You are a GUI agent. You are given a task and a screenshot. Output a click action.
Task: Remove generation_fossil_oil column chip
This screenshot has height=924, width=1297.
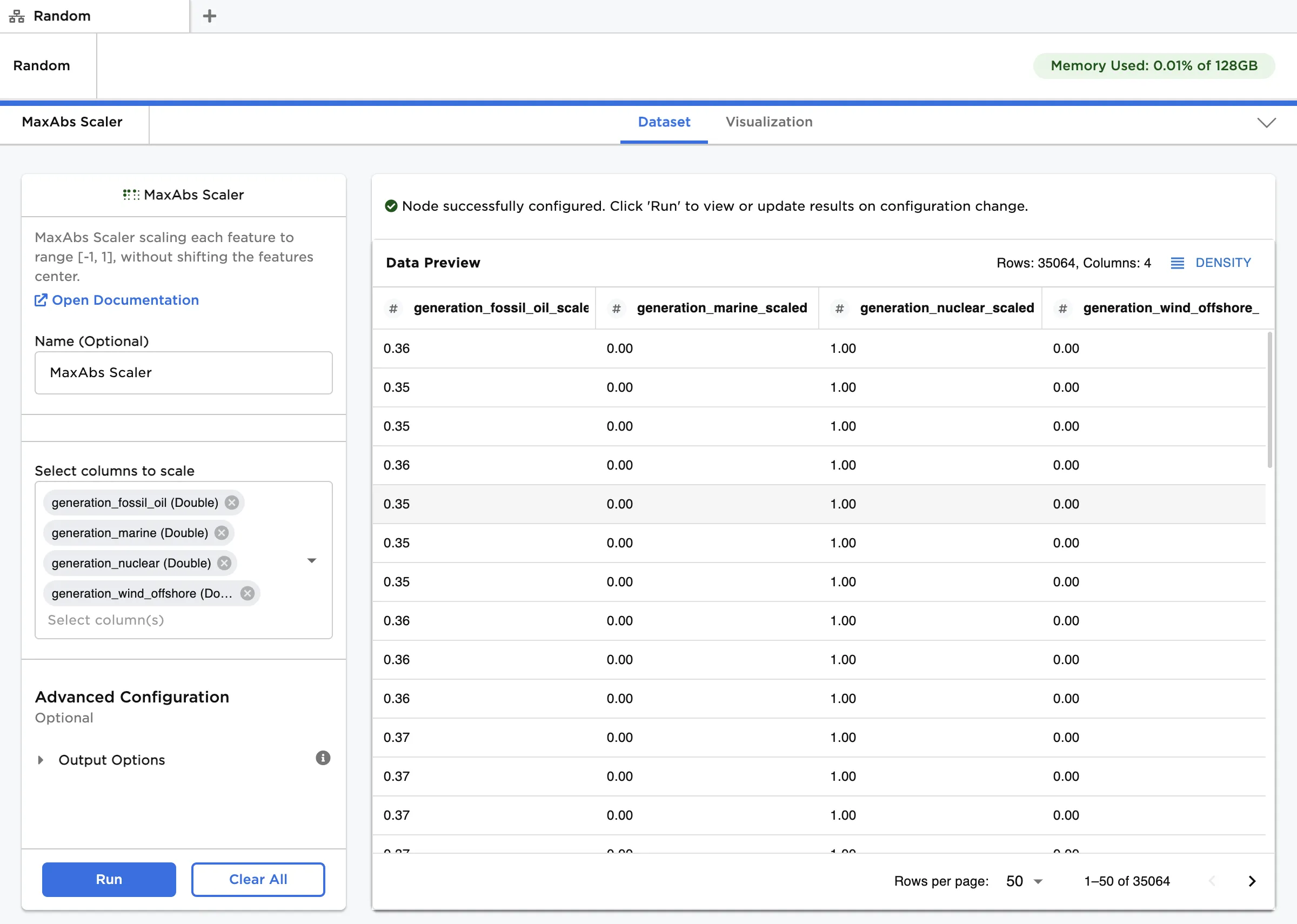tap(231, 503)
